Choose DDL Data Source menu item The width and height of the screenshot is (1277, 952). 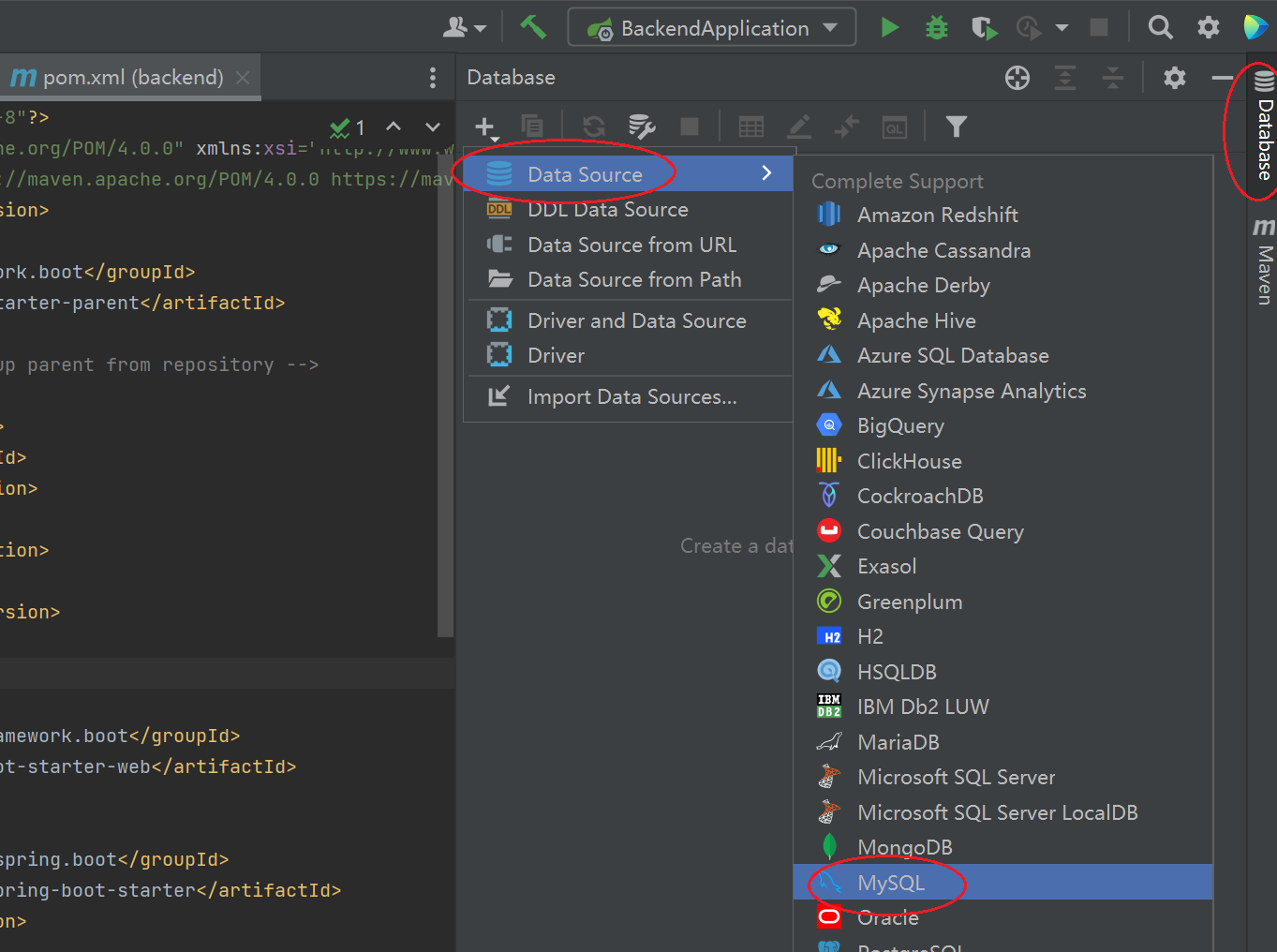point(629,210)
